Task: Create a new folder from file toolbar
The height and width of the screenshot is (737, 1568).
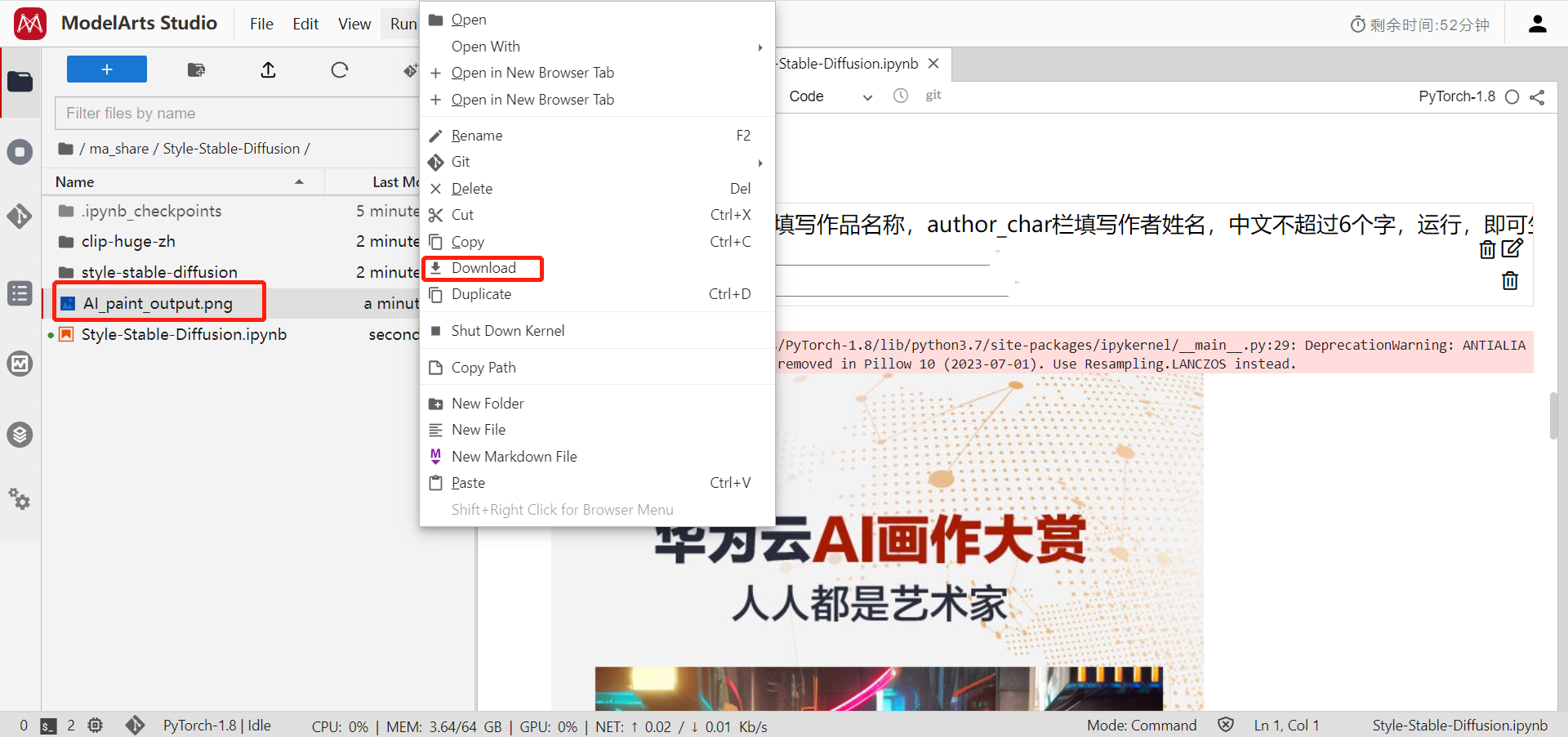Action: [196, 70]
